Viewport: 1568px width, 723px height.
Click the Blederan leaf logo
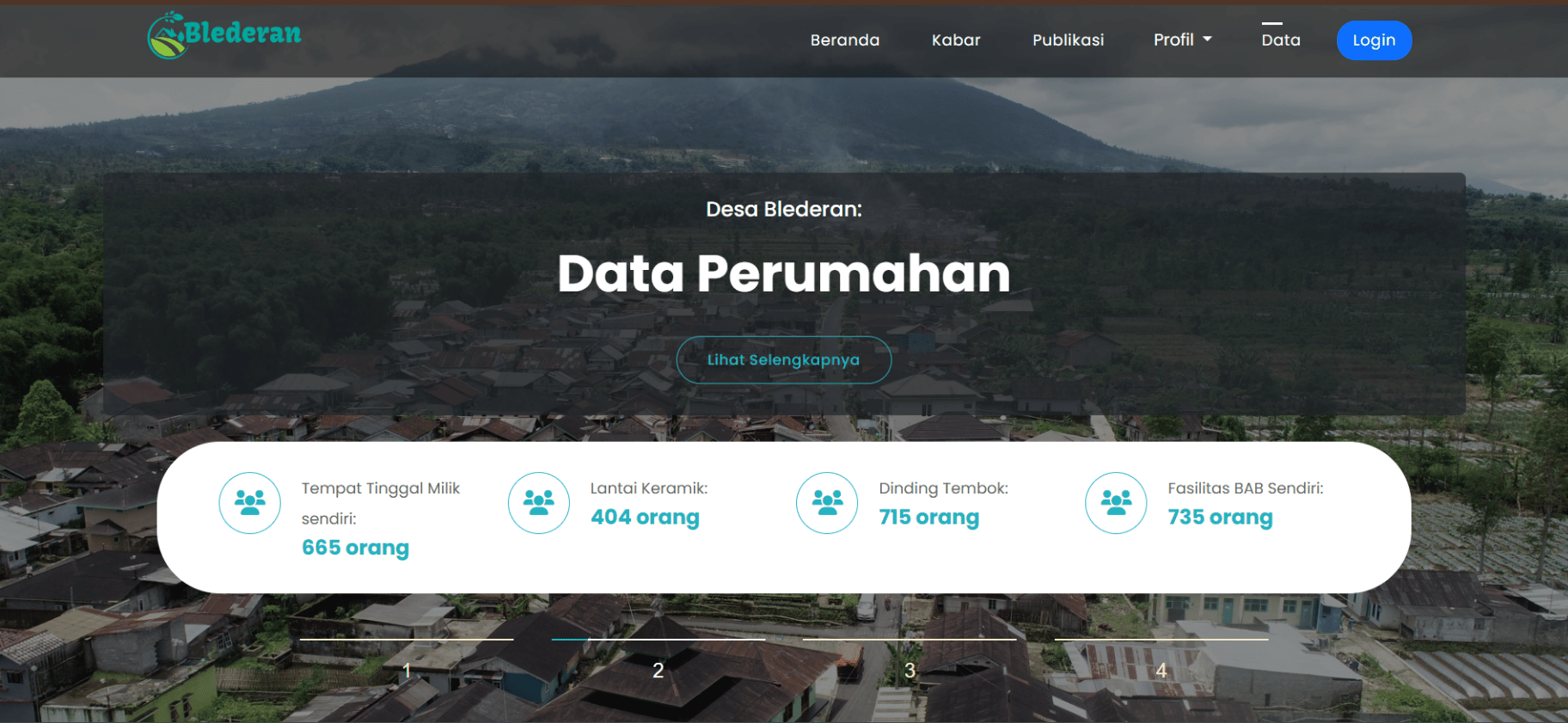pos(224,35)
